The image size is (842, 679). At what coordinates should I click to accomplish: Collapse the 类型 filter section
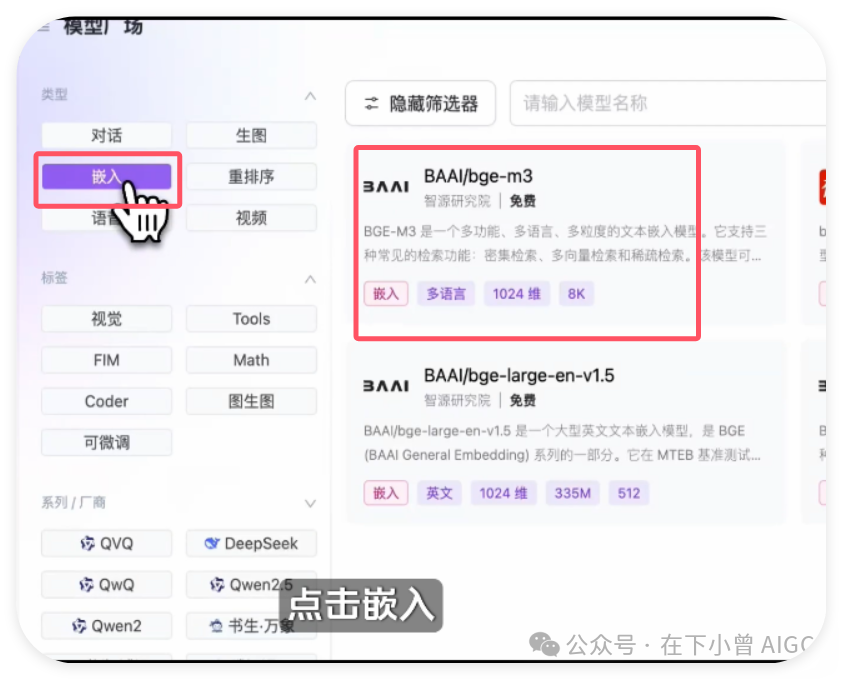coord(310,96)
